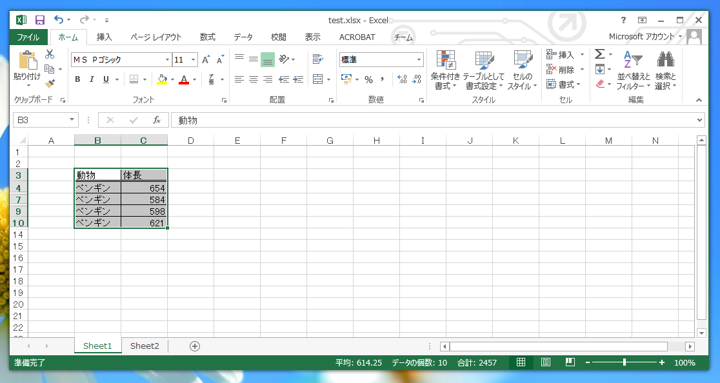Image resolution: width=720 pixels, height=383 pixels.
Task: Decrease font size with smaller A
Action: [x=220, y=59]
